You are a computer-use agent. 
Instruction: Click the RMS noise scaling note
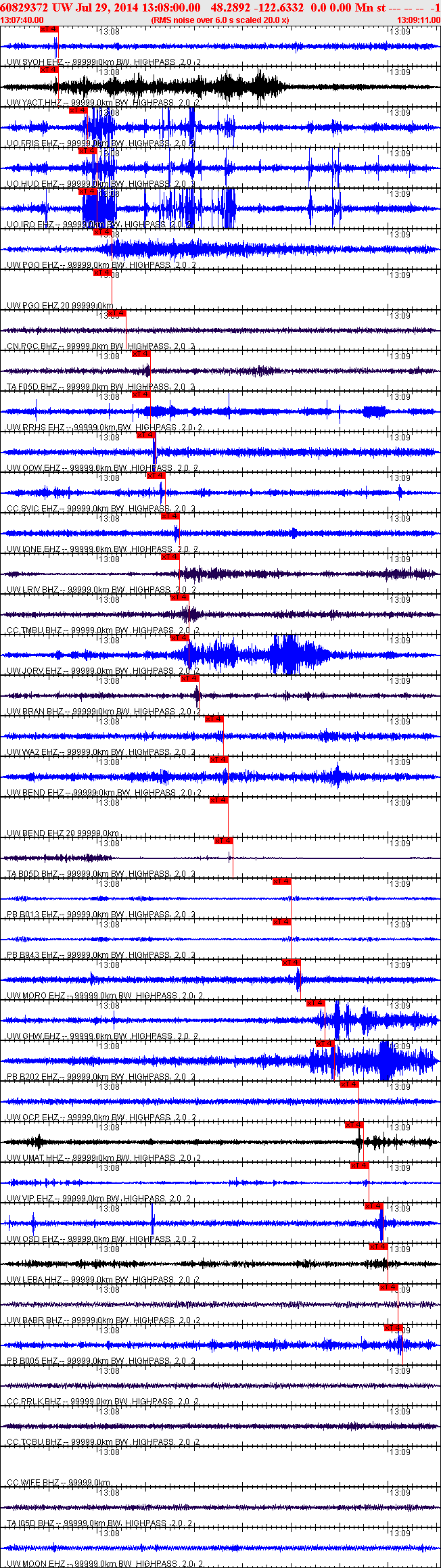(220, 20)
